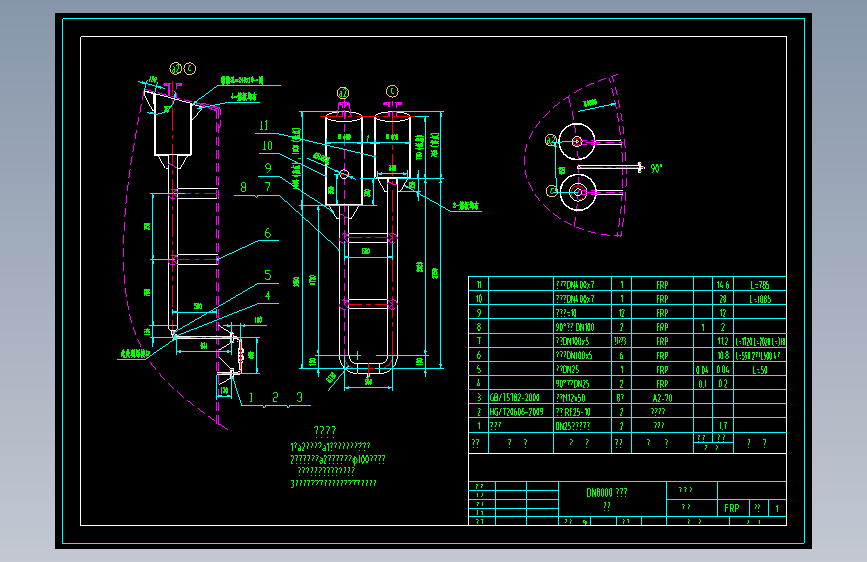Click the '14.6' weight cell in row 11
The width and height of the screenshot is (867, 562).
point(723,285)
